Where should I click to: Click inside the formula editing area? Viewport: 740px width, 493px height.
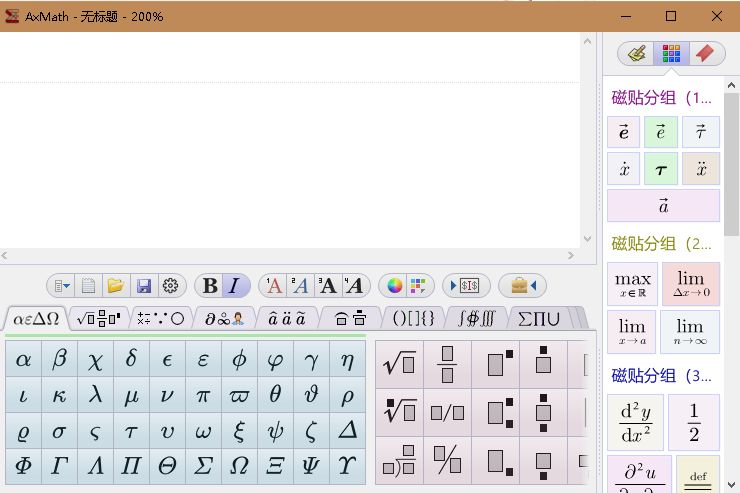(x=290, y=140)
